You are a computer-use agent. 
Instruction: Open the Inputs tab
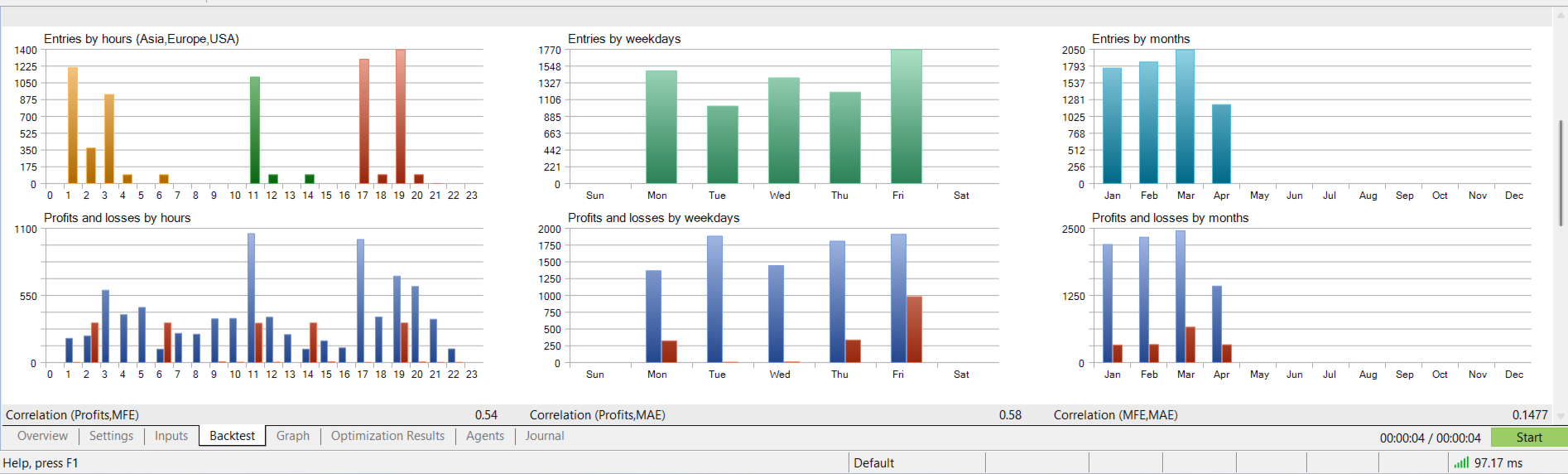pos(171,436)
